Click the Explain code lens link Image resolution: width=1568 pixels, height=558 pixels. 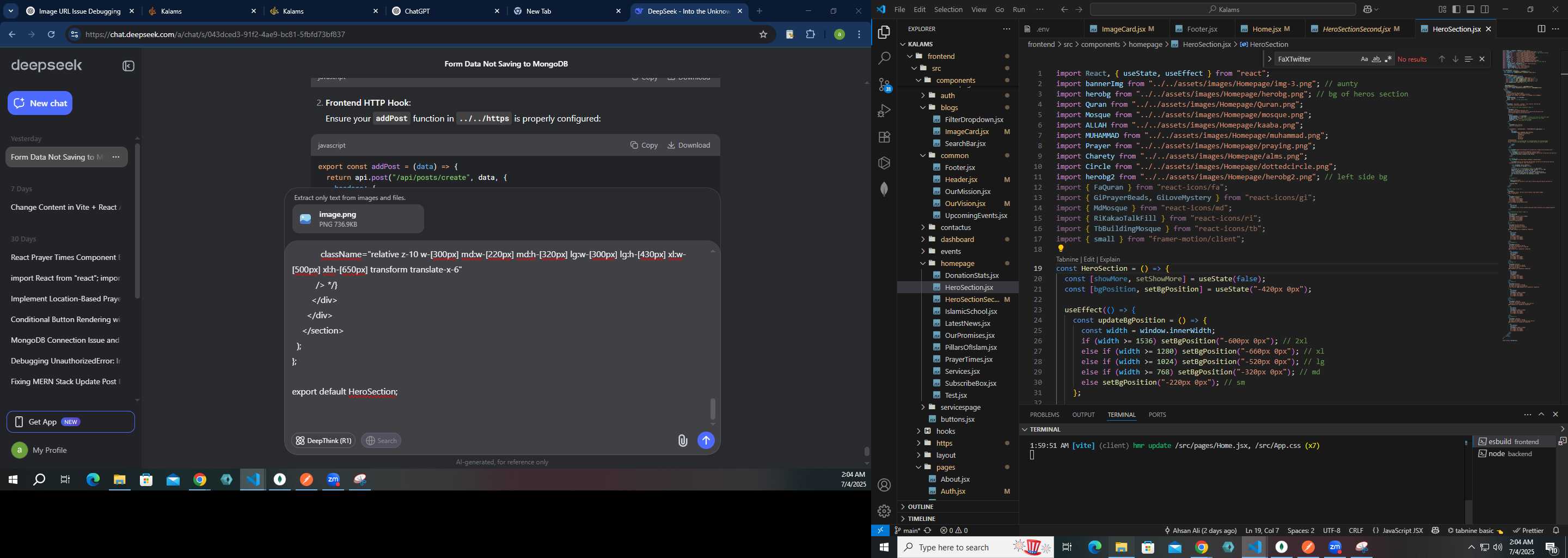point(1110,259)
